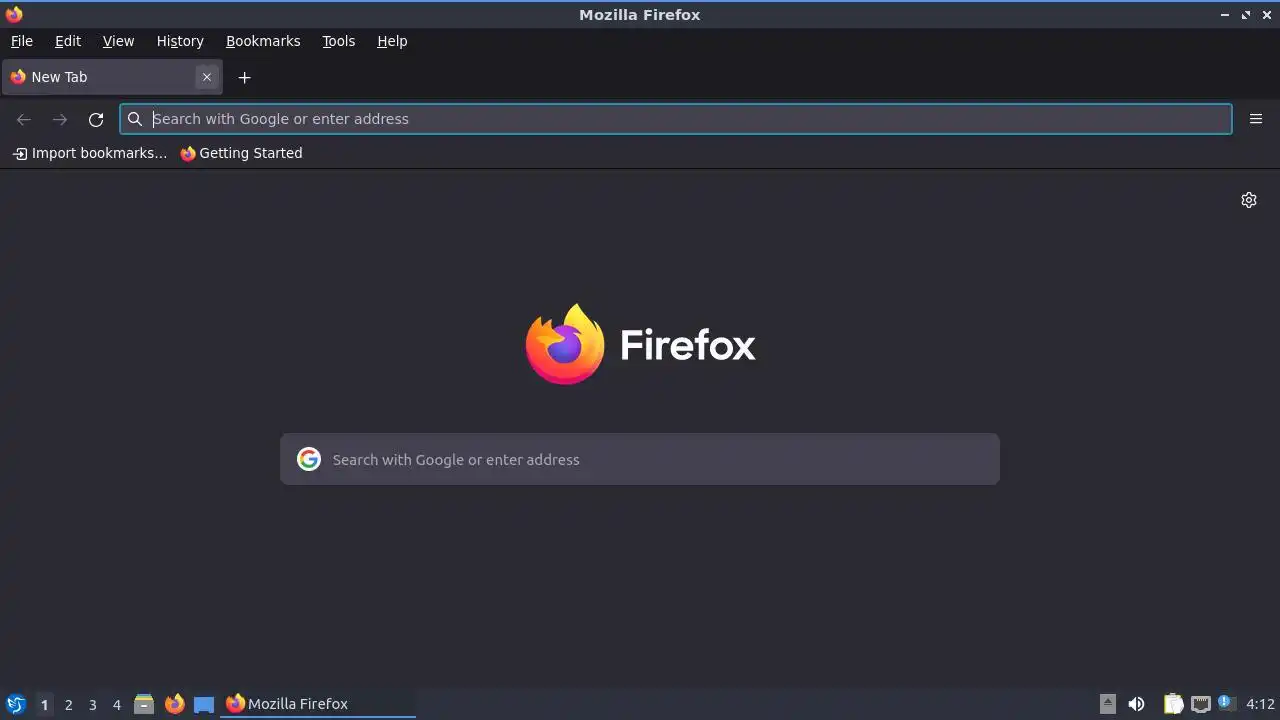Click Import bookmarks in bookmarks toolbar
The height and width of the screenshot is (720, 1280).
(x=90, y=153)
